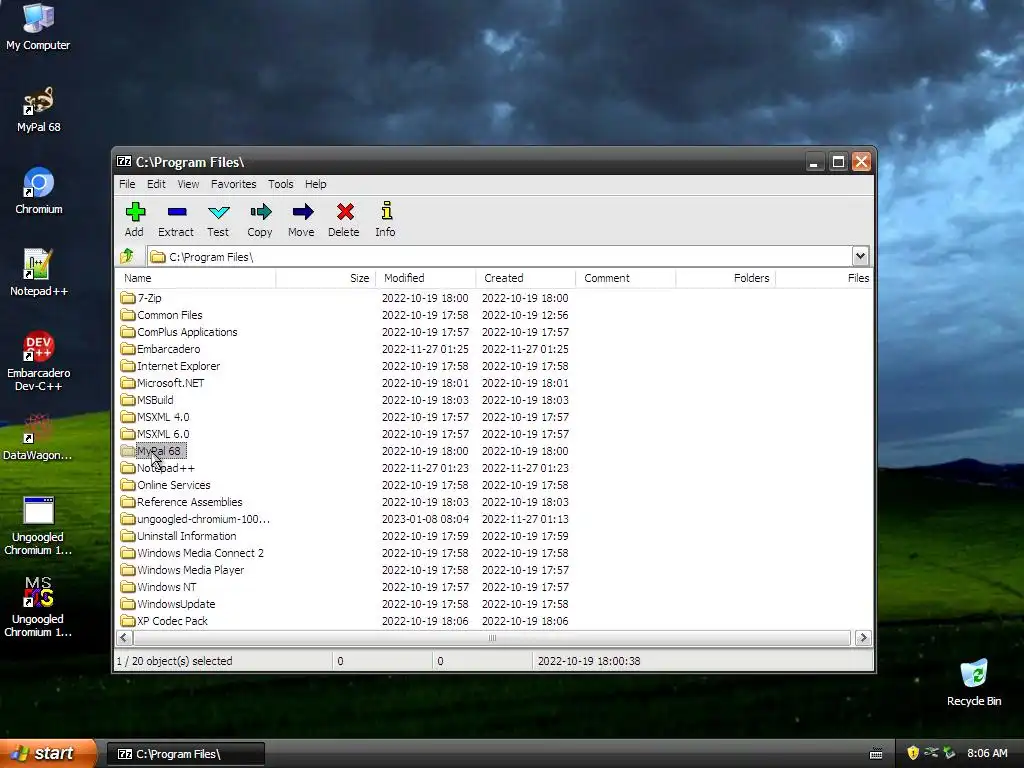Sort by the Modified column header

(426, 278)
